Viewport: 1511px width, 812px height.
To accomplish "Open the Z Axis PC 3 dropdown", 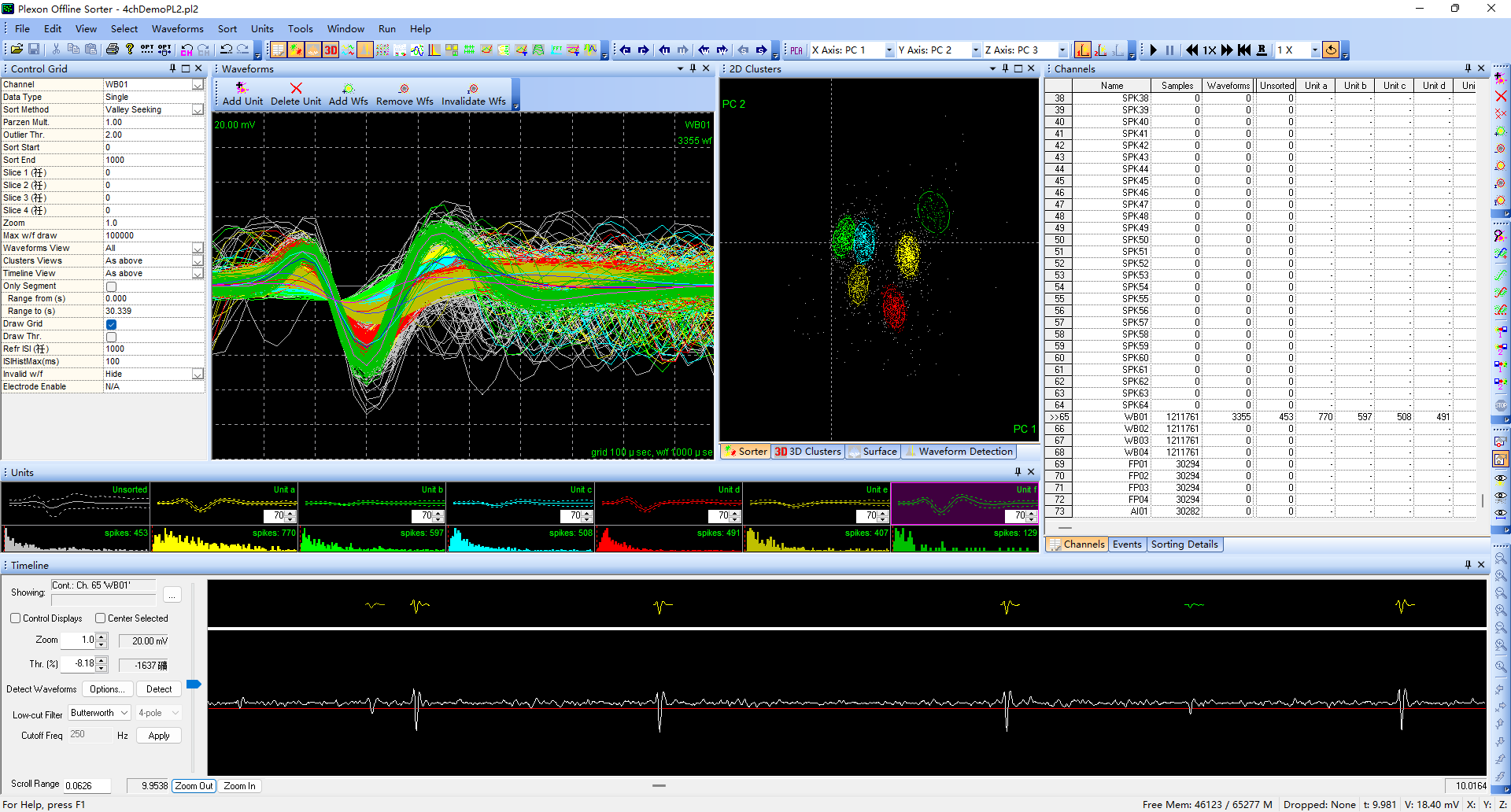I will 1062,50.
